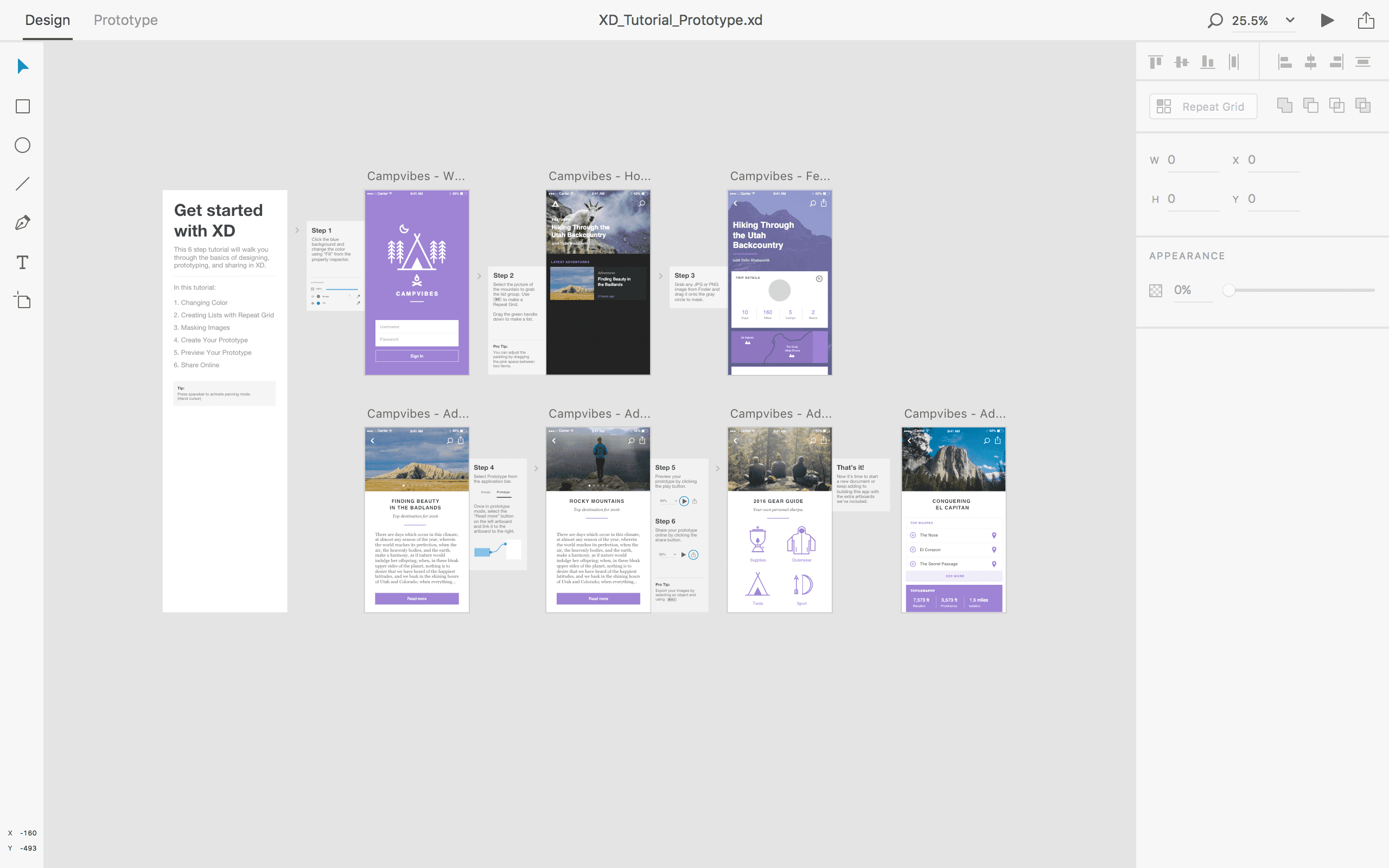This screenshot has height=868, width=1389.
Task: Apply Align Top to selection
Action: point(1155,61)
